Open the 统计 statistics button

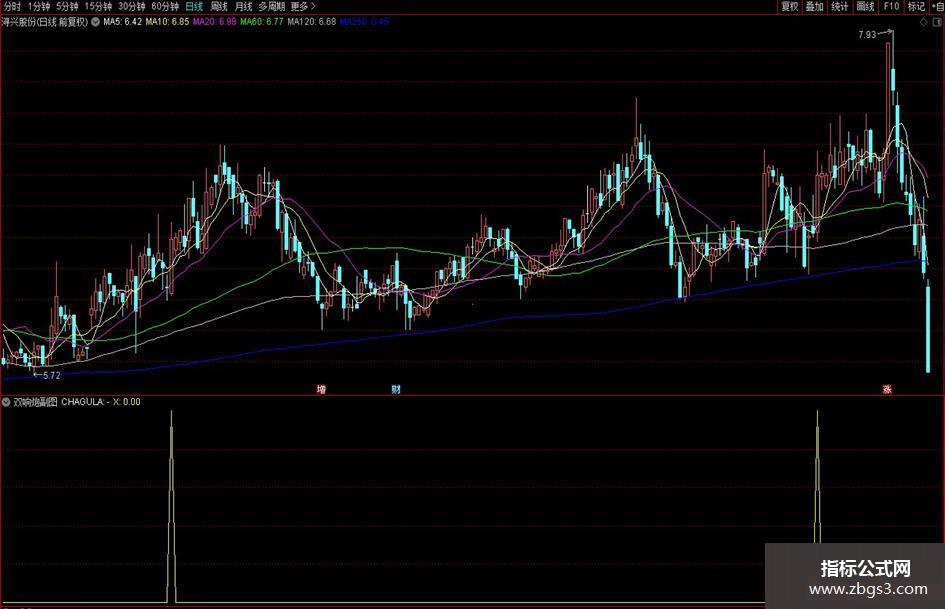tap(840, 7)
